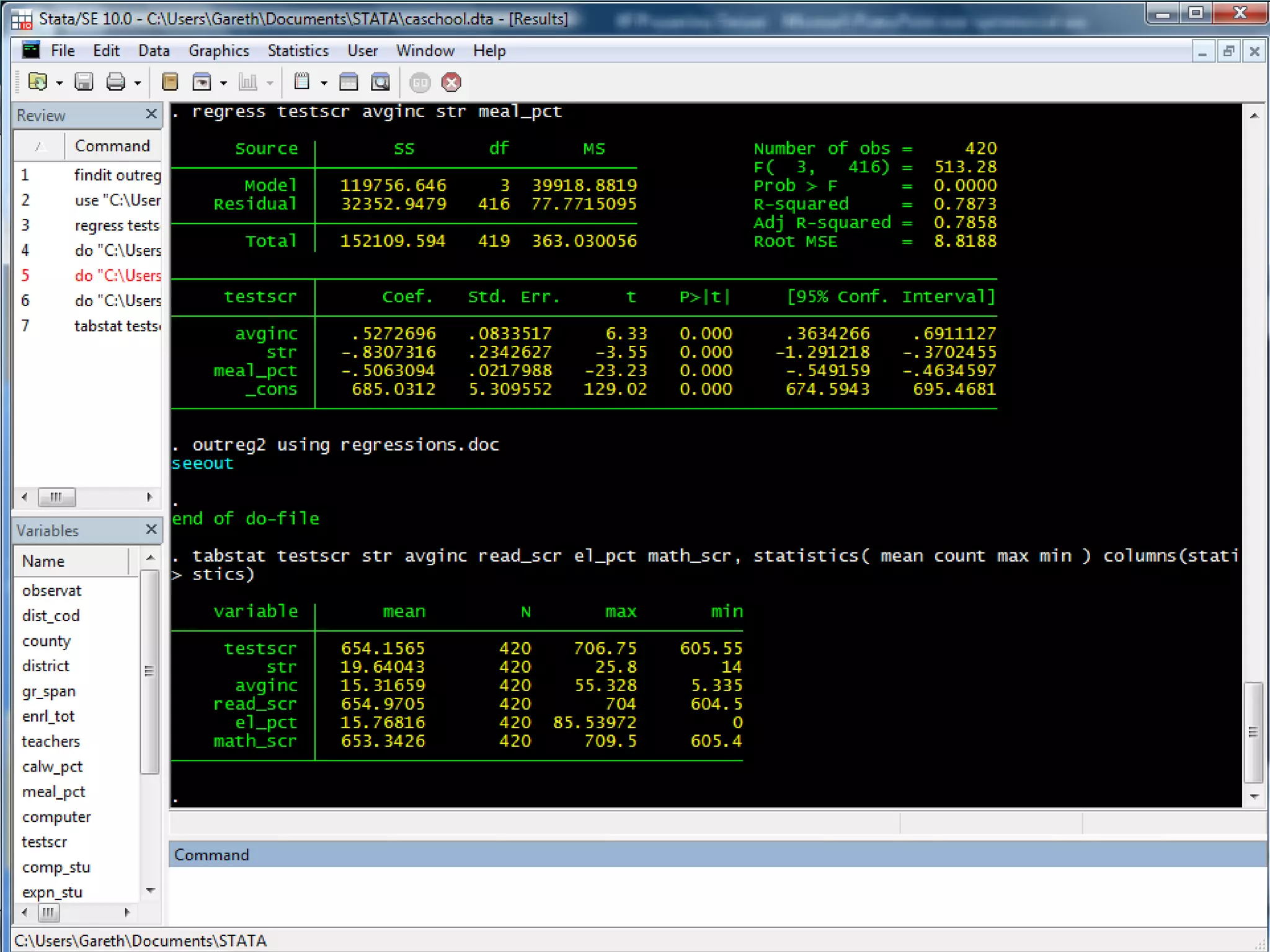Screen dimensions: 1270x952
Task: Click the meal_pct variable in list
Action: [x=53, y=791]
